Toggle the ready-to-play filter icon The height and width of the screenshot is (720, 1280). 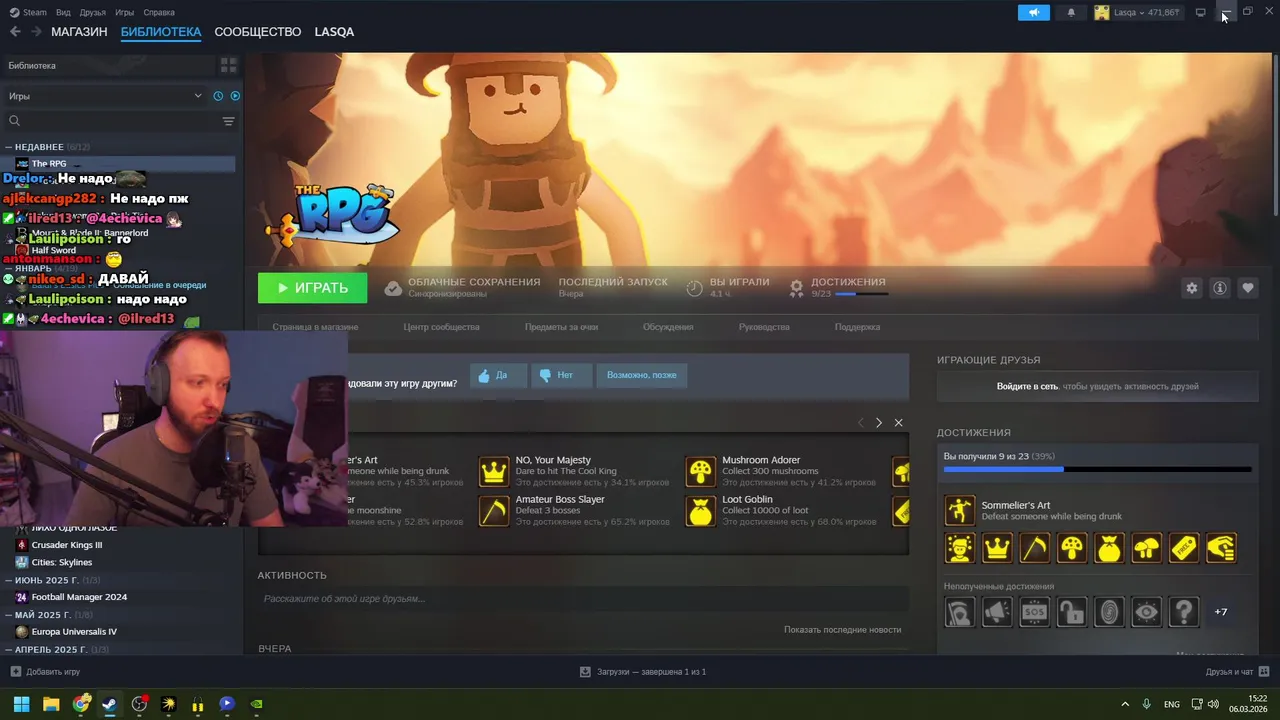[235, 96]
